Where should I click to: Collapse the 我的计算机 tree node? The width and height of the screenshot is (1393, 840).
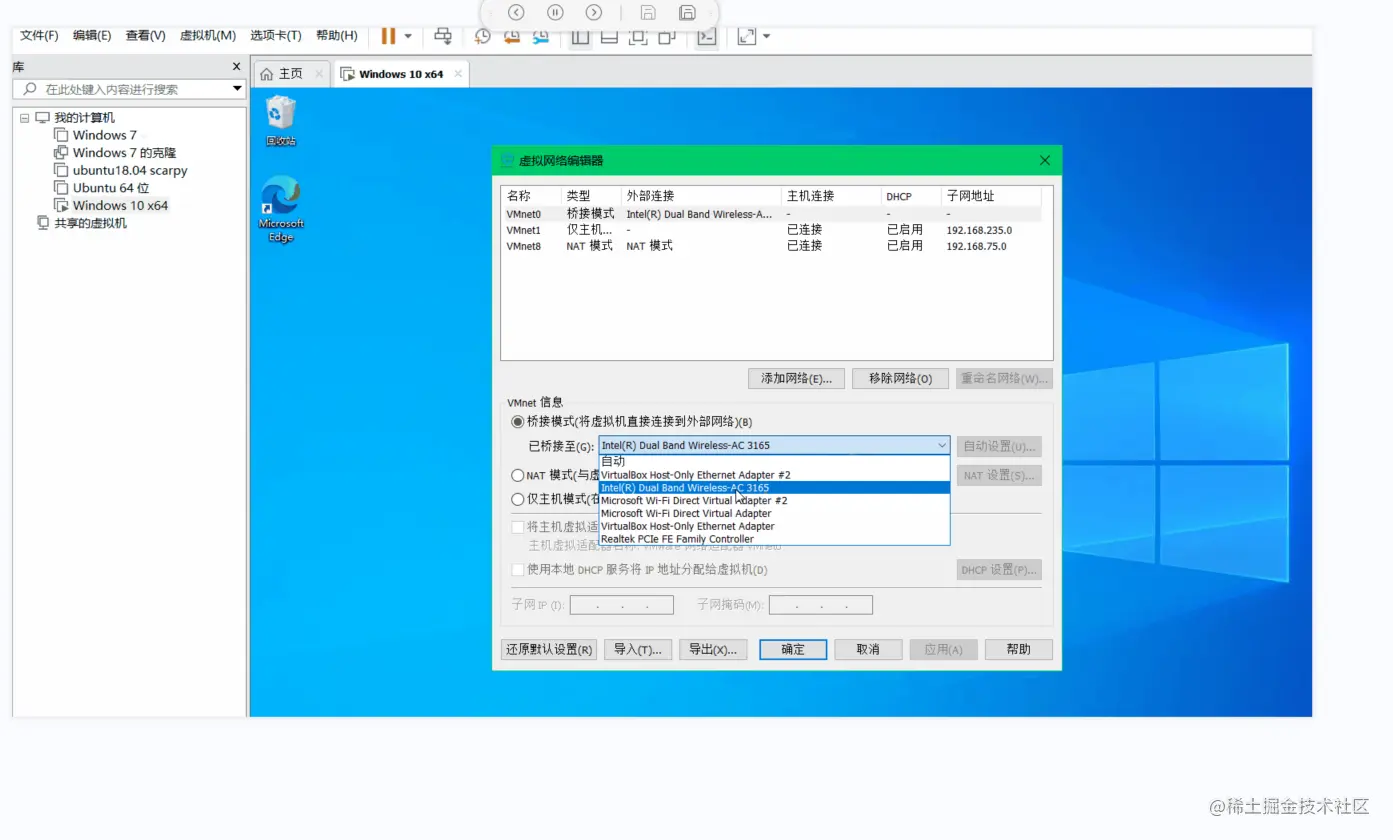pos(24,118)
